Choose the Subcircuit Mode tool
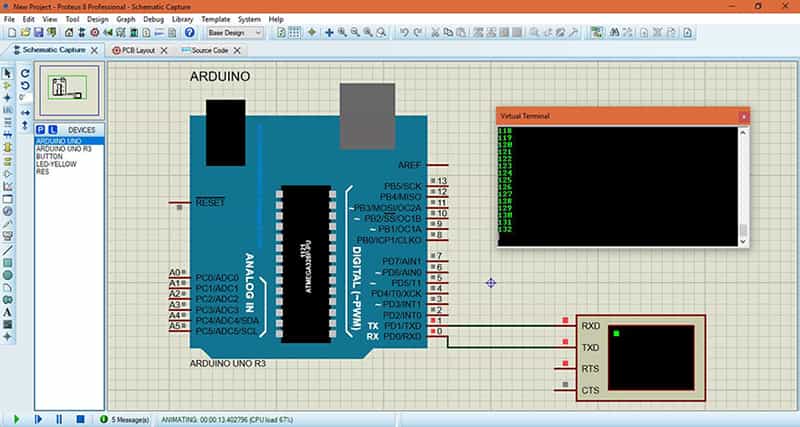This screenshot has width=800, height=427. tap(7, 148)
